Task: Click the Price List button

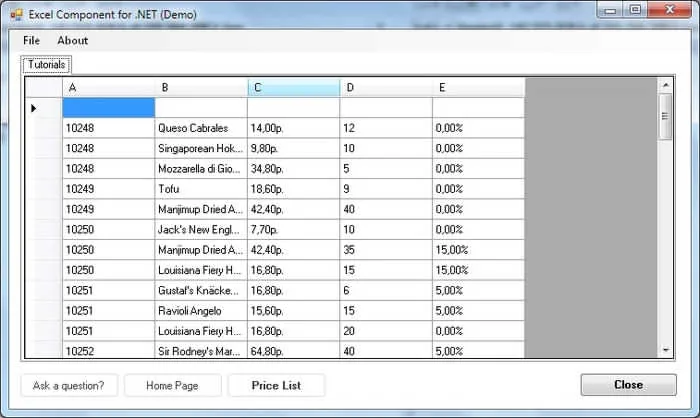Action: click(276, 385)
